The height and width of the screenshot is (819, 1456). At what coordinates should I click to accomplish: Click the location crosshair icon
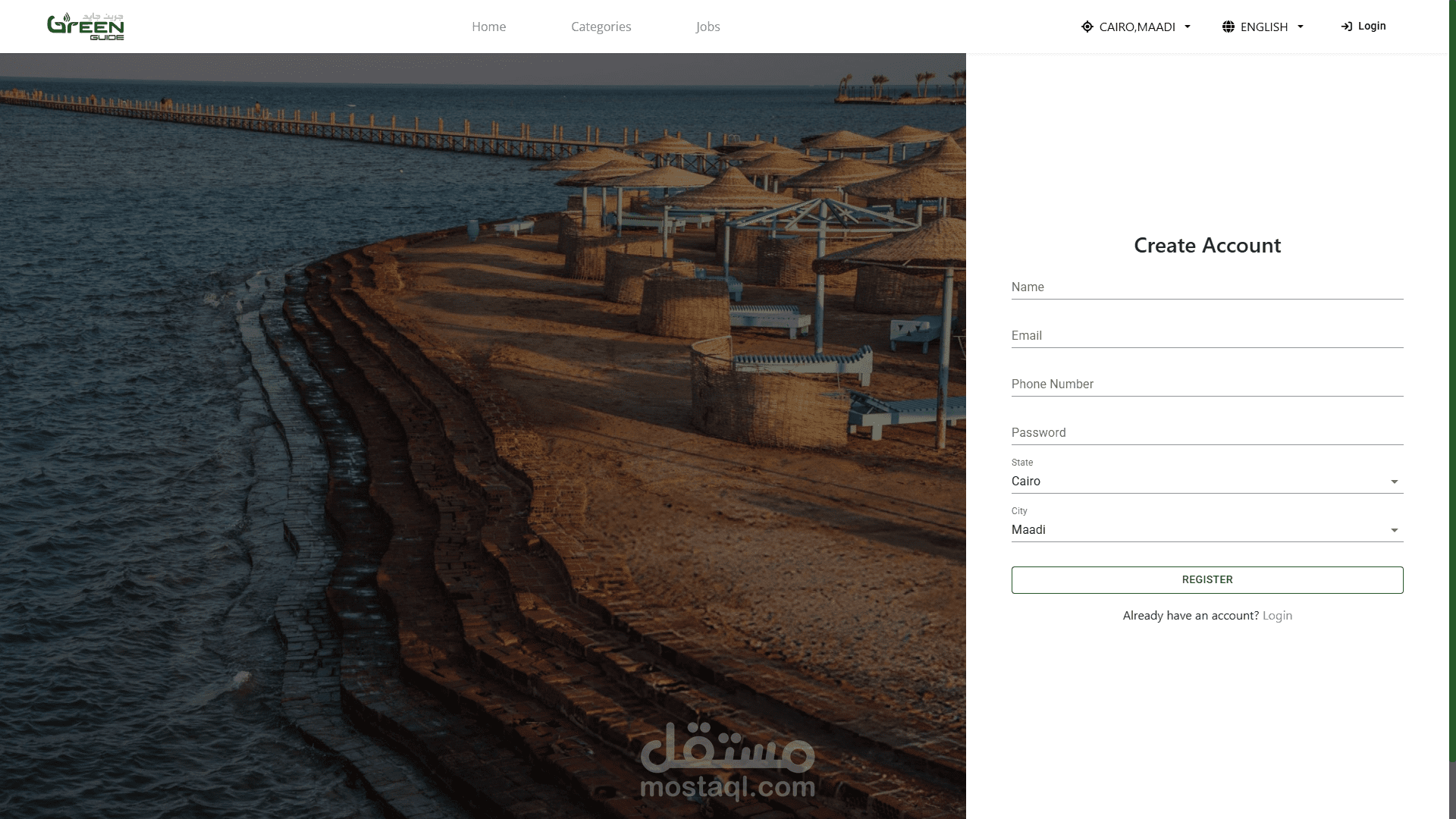(x=1087, y=27)
